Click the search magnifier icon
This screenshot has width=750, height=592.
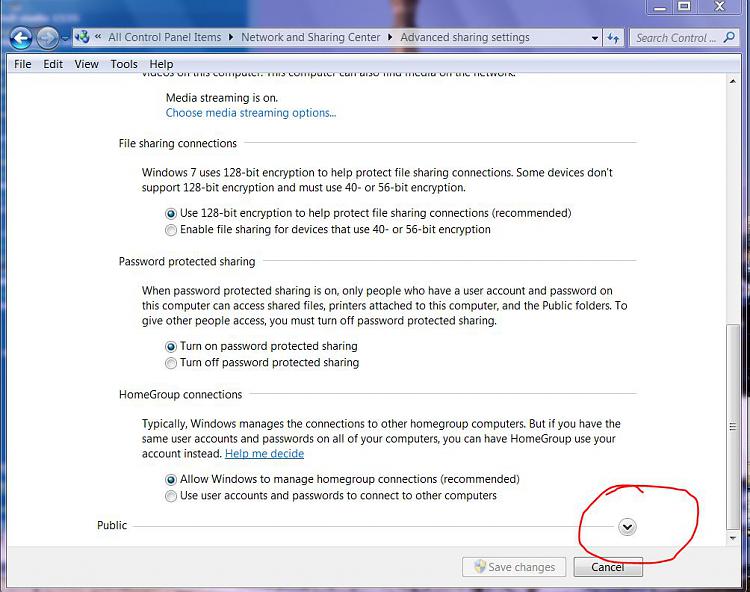pyautogui.click(x=729, y=37)
